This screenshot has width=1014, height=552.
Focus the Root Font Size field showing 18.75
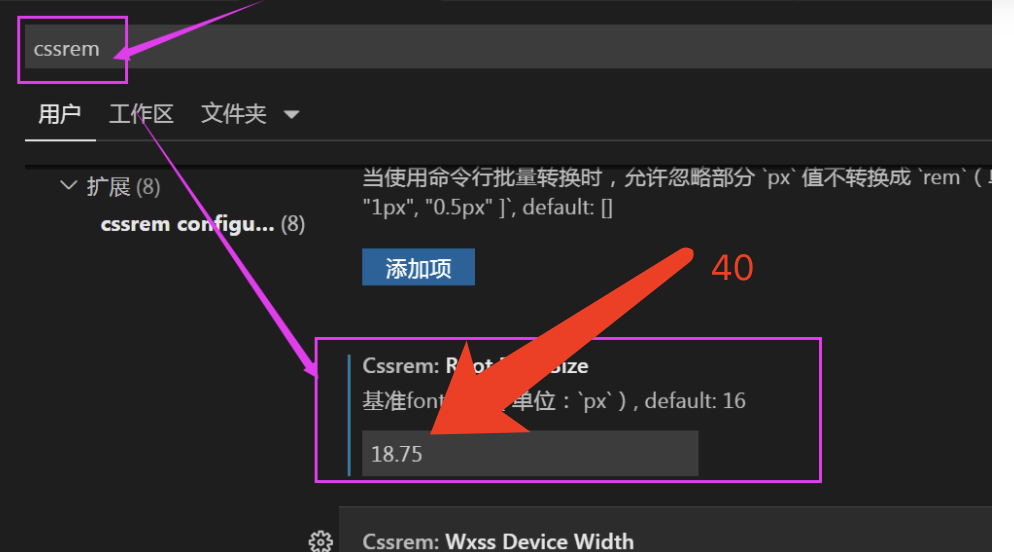530,454
